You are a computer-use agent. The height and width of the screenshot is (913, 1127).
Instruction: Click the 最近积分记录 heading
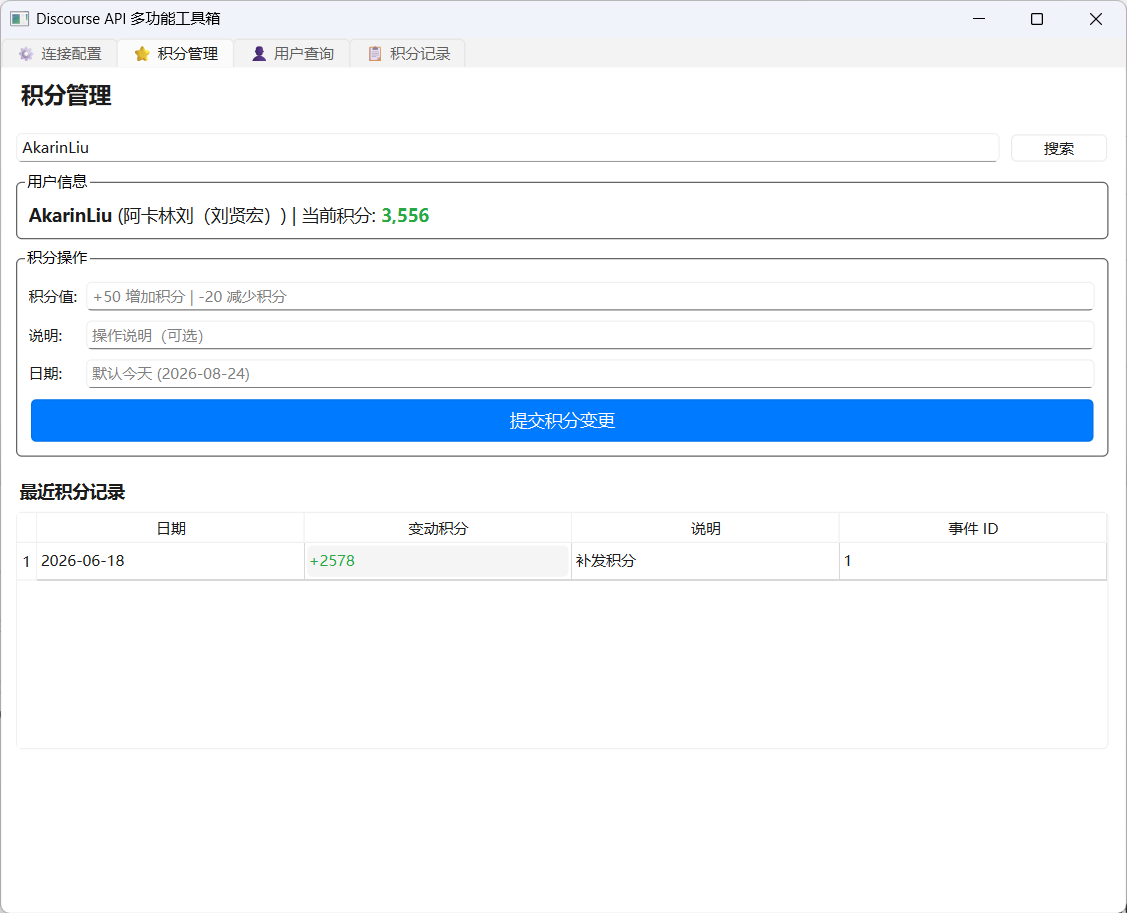click(x=72, y=492)
